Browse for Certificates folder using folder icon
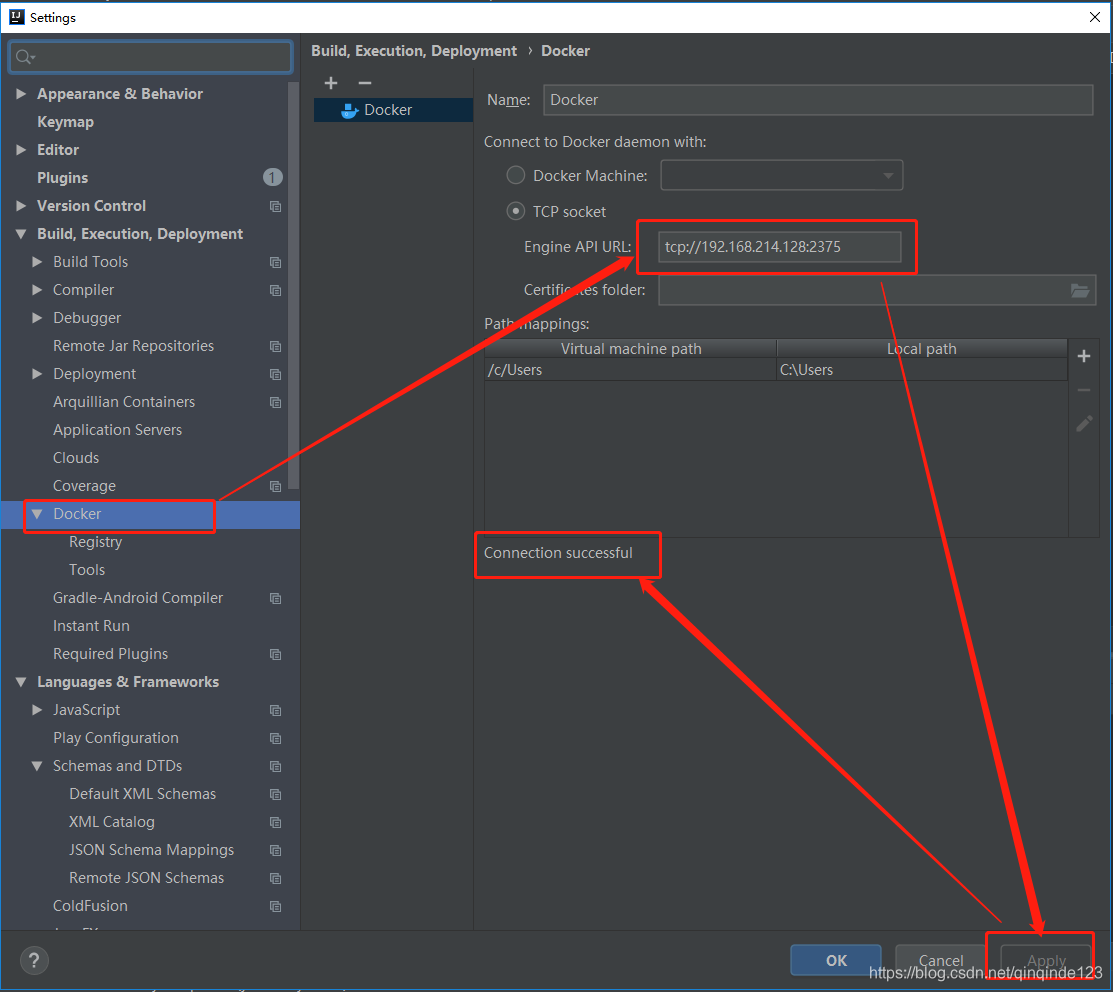The width and height of the screenshot is (1113, 992). [x=1080, y=290]
